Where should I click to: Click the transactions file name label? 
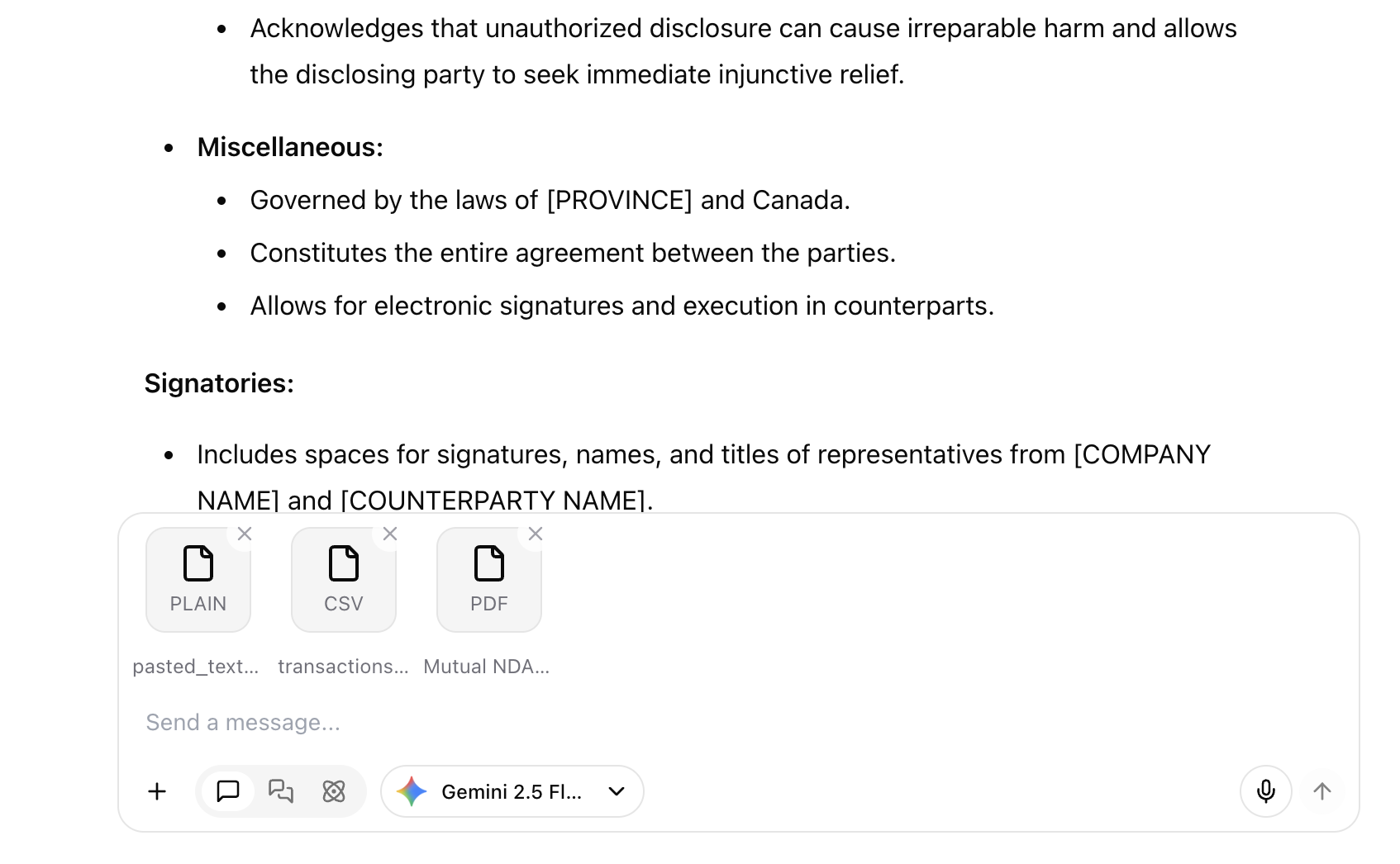coord(343,667)
